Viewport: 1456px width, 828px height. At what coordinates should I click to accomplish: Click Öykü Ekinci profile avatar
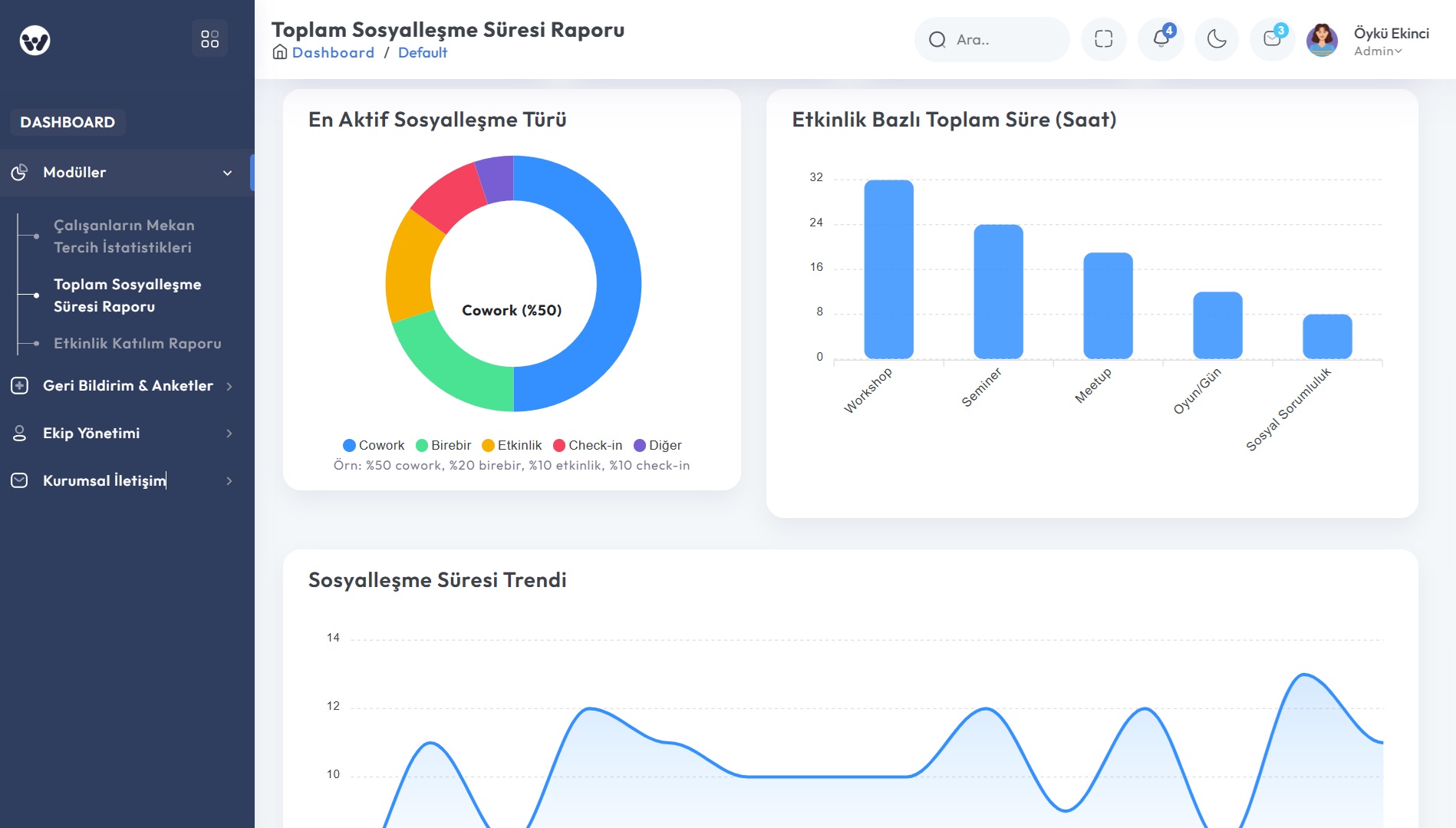1322,40
